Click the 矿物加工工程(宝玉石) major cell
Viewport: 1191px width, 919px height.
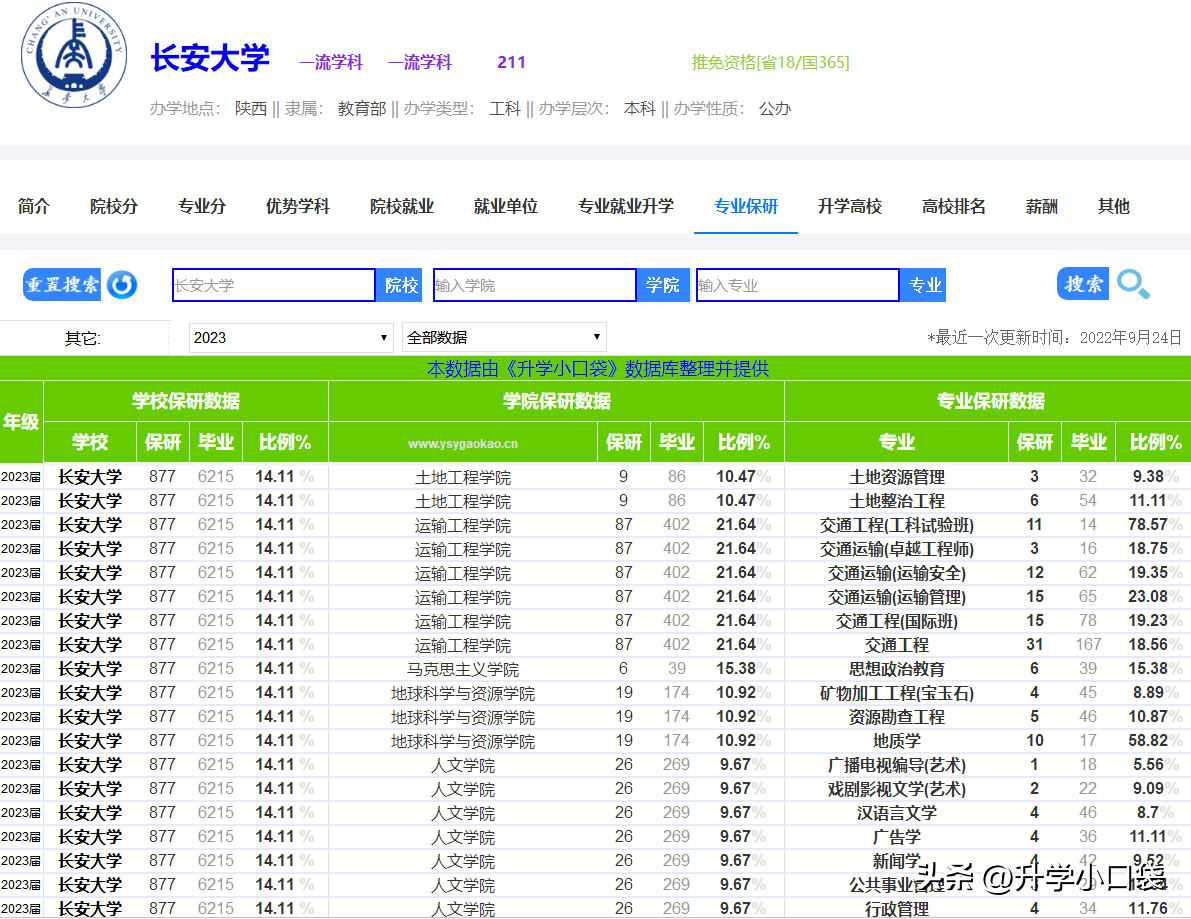pos(897,693)
